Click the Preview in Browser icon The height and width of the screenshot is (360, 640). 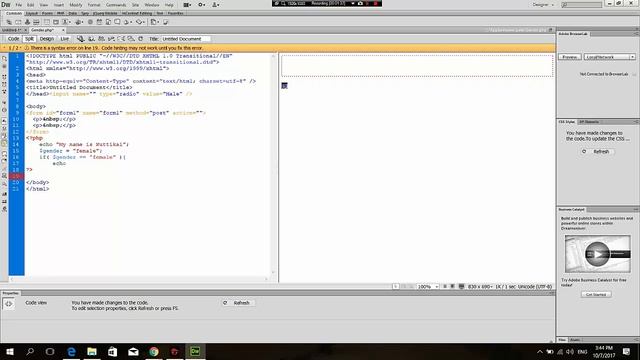point(91,39)
